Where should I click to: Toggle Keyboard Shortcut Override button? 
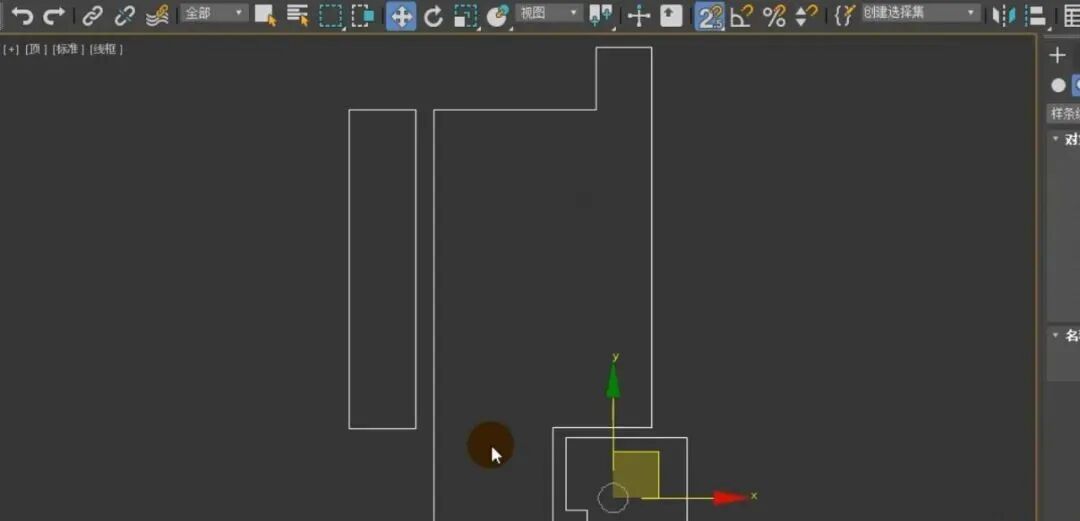(x=672, y=15)
